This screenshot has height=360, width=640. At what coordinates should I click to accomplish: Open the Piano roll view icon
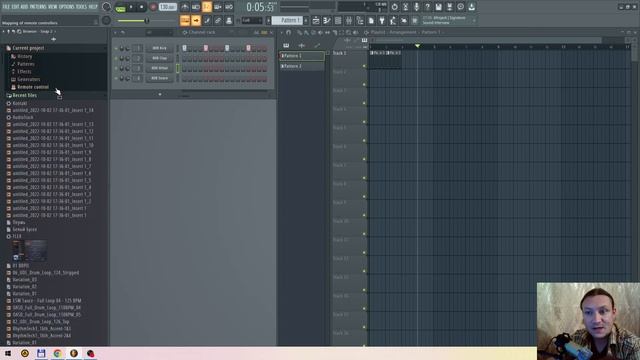[x=327, y=20]
